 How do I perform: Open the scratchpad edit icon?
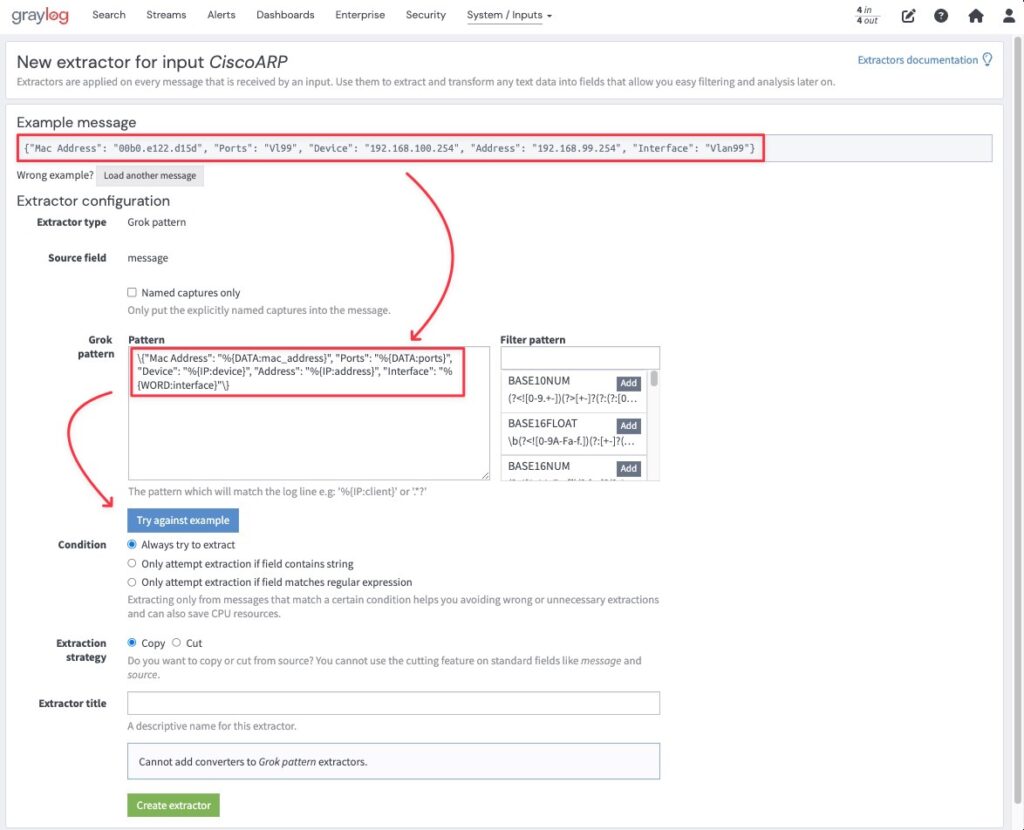coord(908,16)
